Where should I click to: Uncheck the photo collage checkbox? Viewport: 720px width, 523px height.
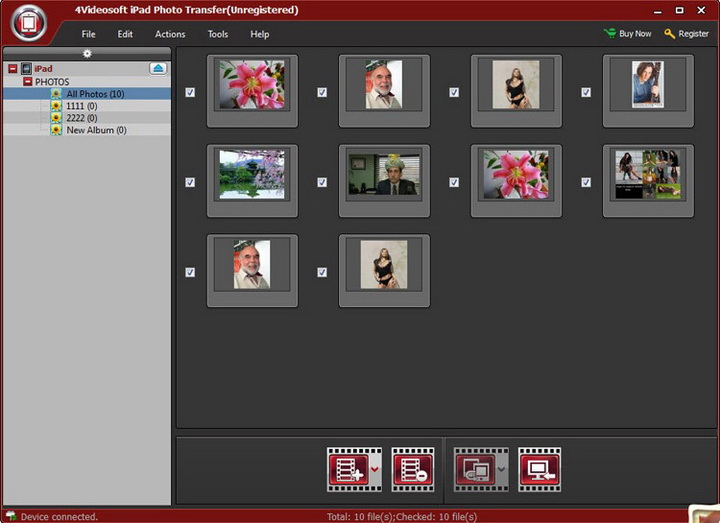tap(586, 183)
